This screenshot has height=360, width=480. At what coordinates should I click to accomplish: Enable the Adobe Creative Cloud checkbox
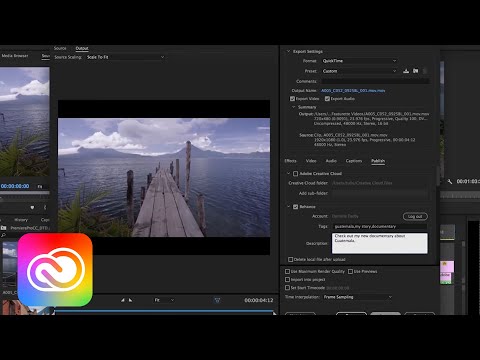coord(295,174)
